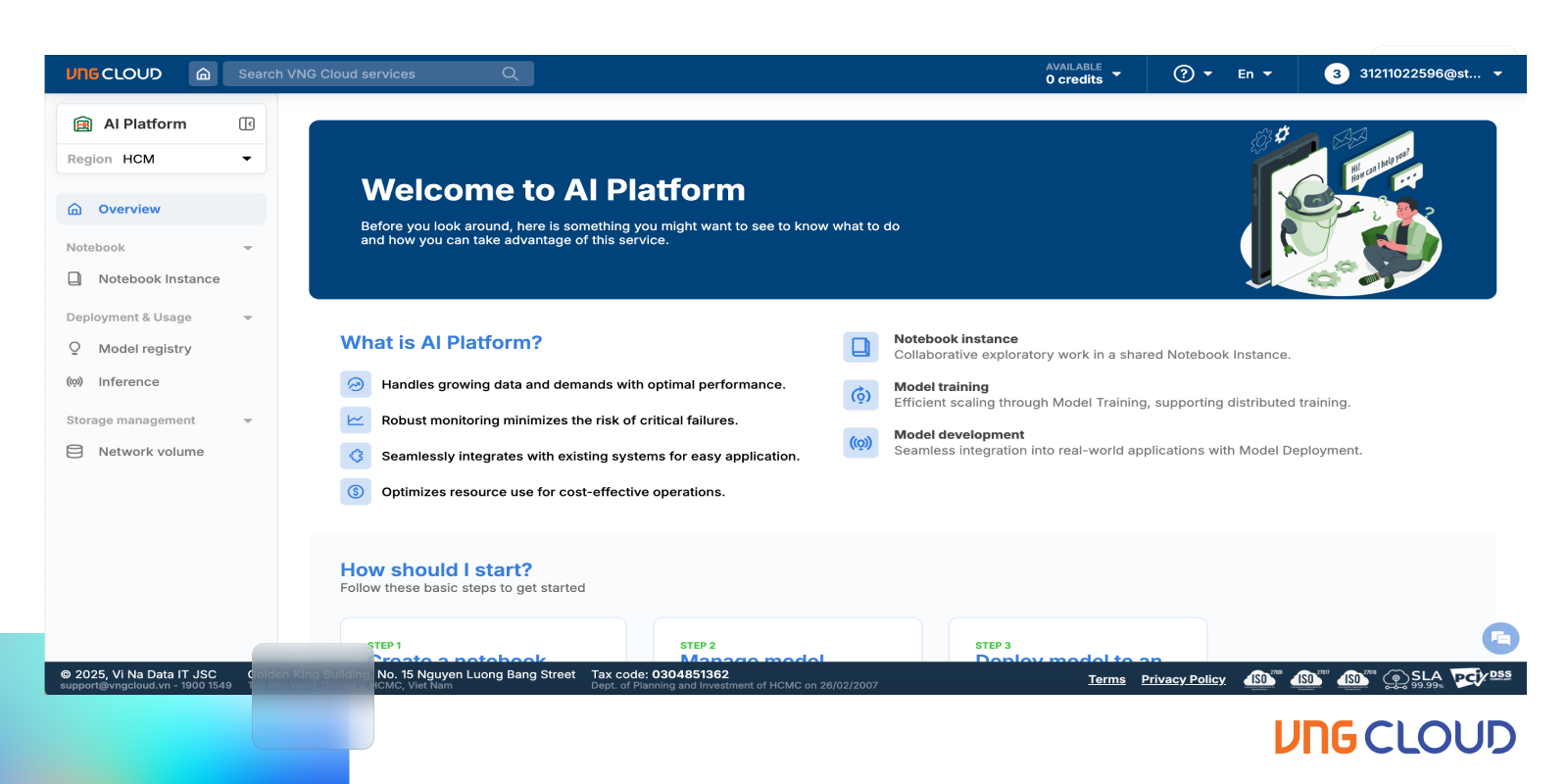Viewport: 1568px width, 784px height.
Task: Open the help question mark menu
Action: (x=1193, y=73)
